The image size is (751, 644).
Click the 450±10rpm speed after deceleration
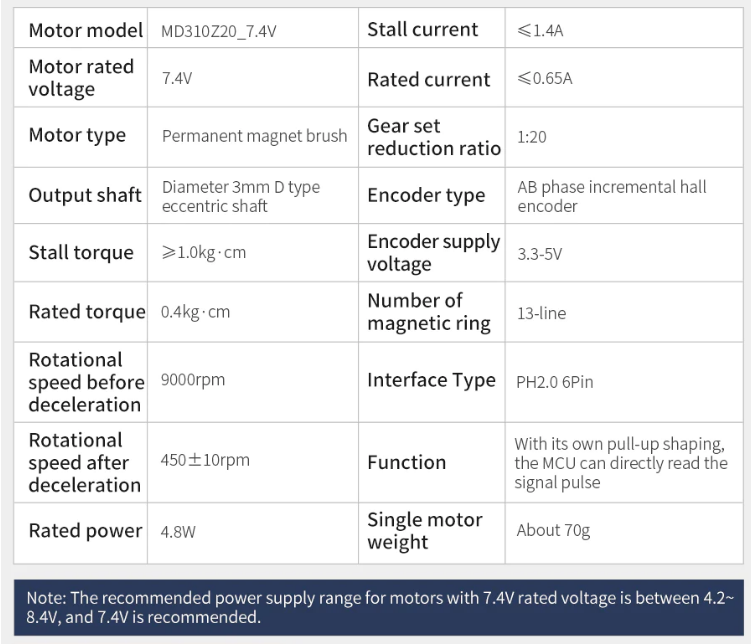pos(205,460)
